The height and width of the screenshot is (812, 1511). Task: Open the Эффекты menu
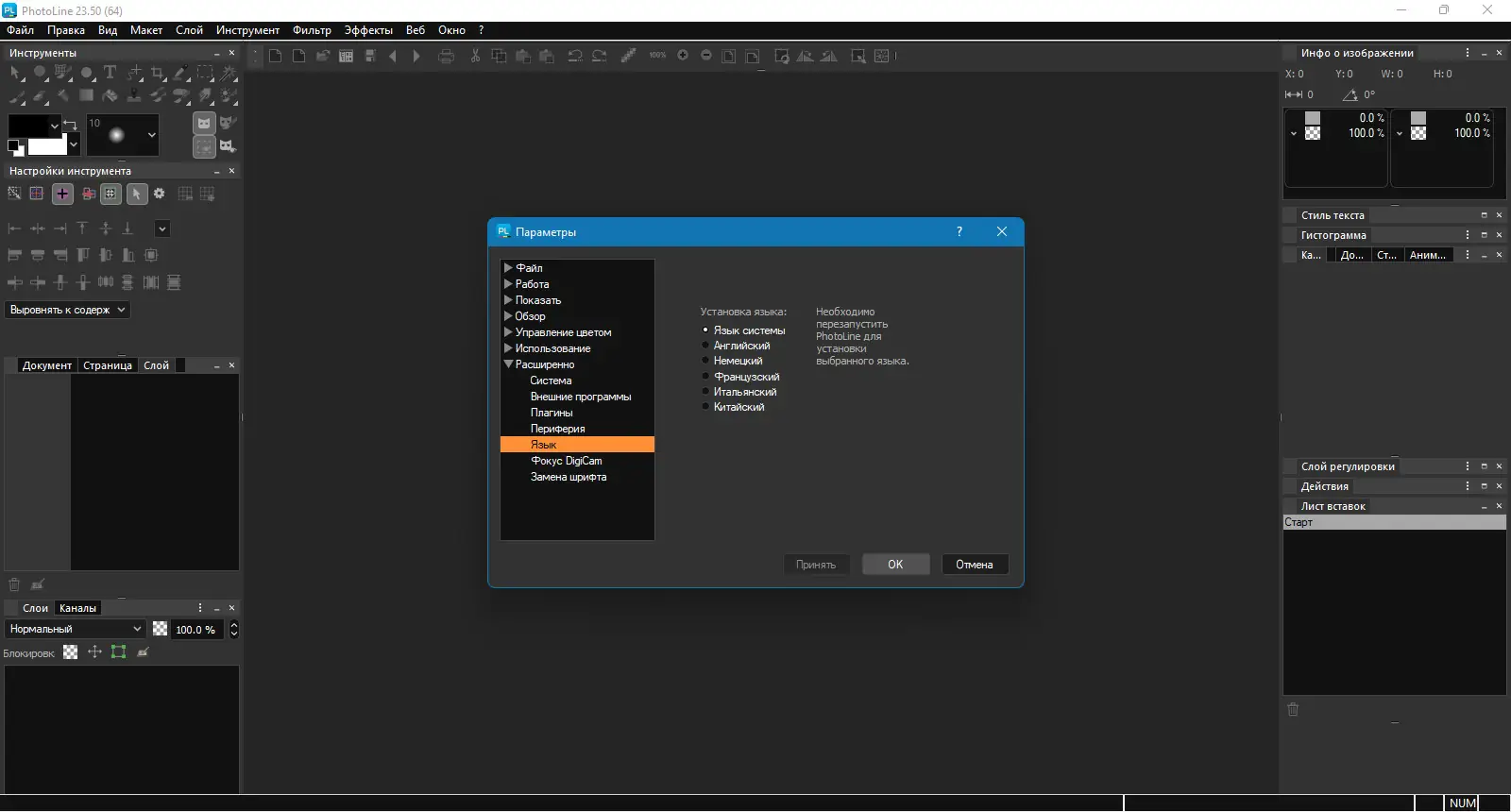pos(368,30)
